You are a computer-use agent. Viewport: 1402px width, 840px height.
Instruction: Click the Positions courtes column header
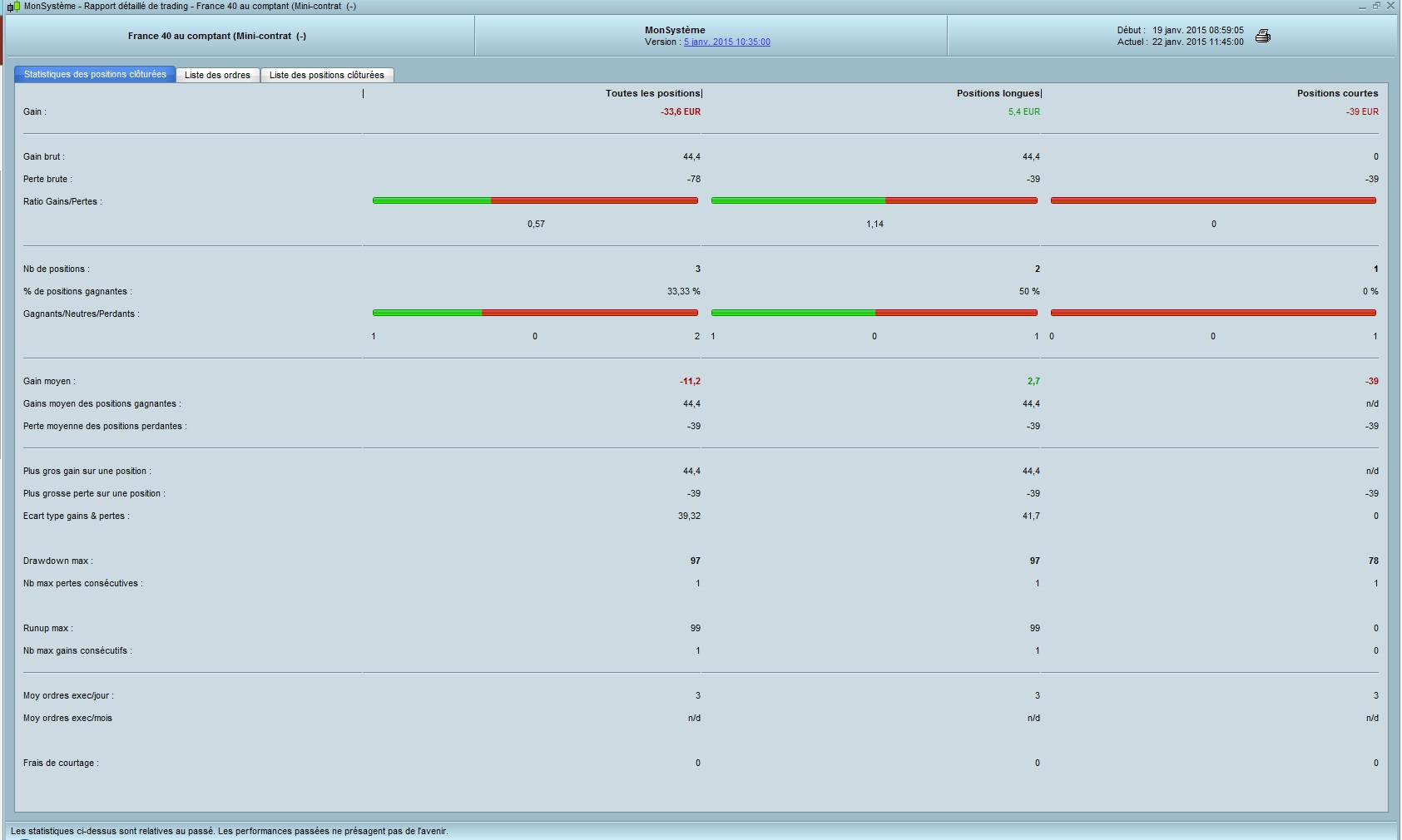[1337, 93]
